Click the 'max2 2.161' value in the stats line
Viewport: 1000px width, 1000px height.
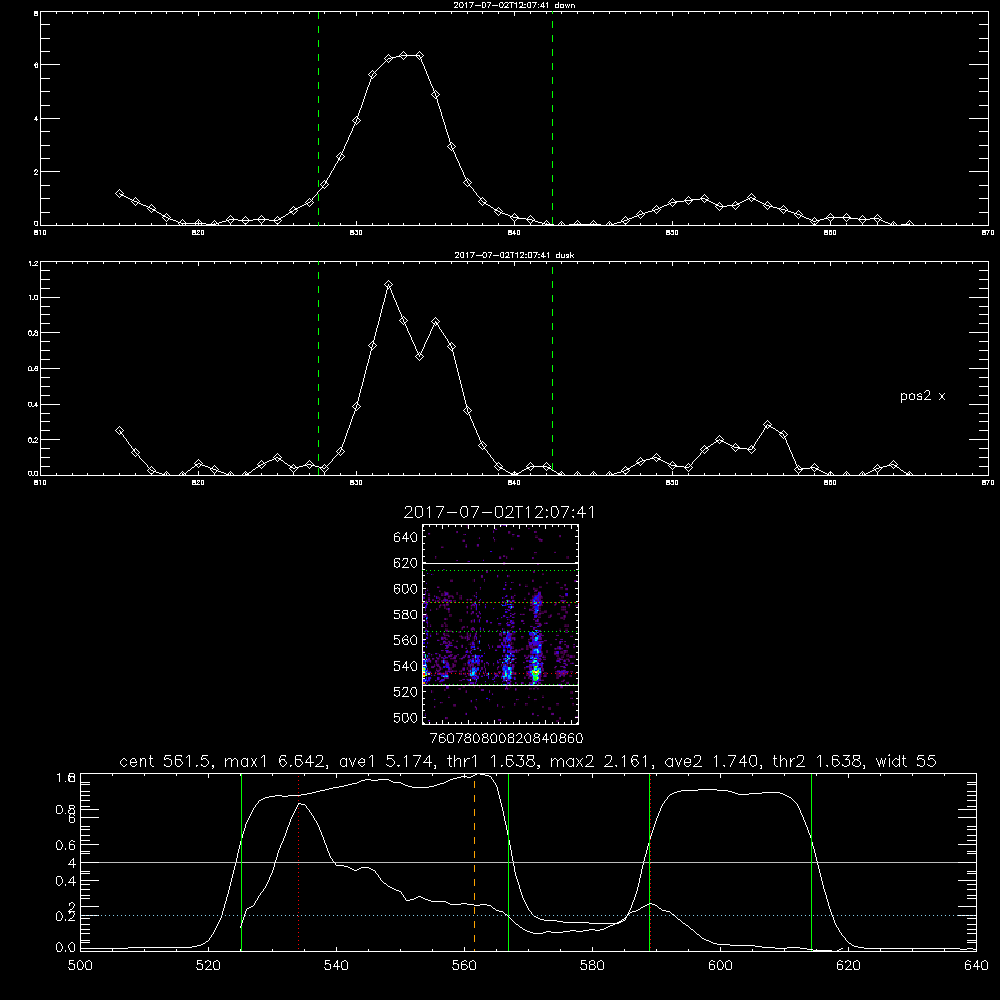pos(601,761)
